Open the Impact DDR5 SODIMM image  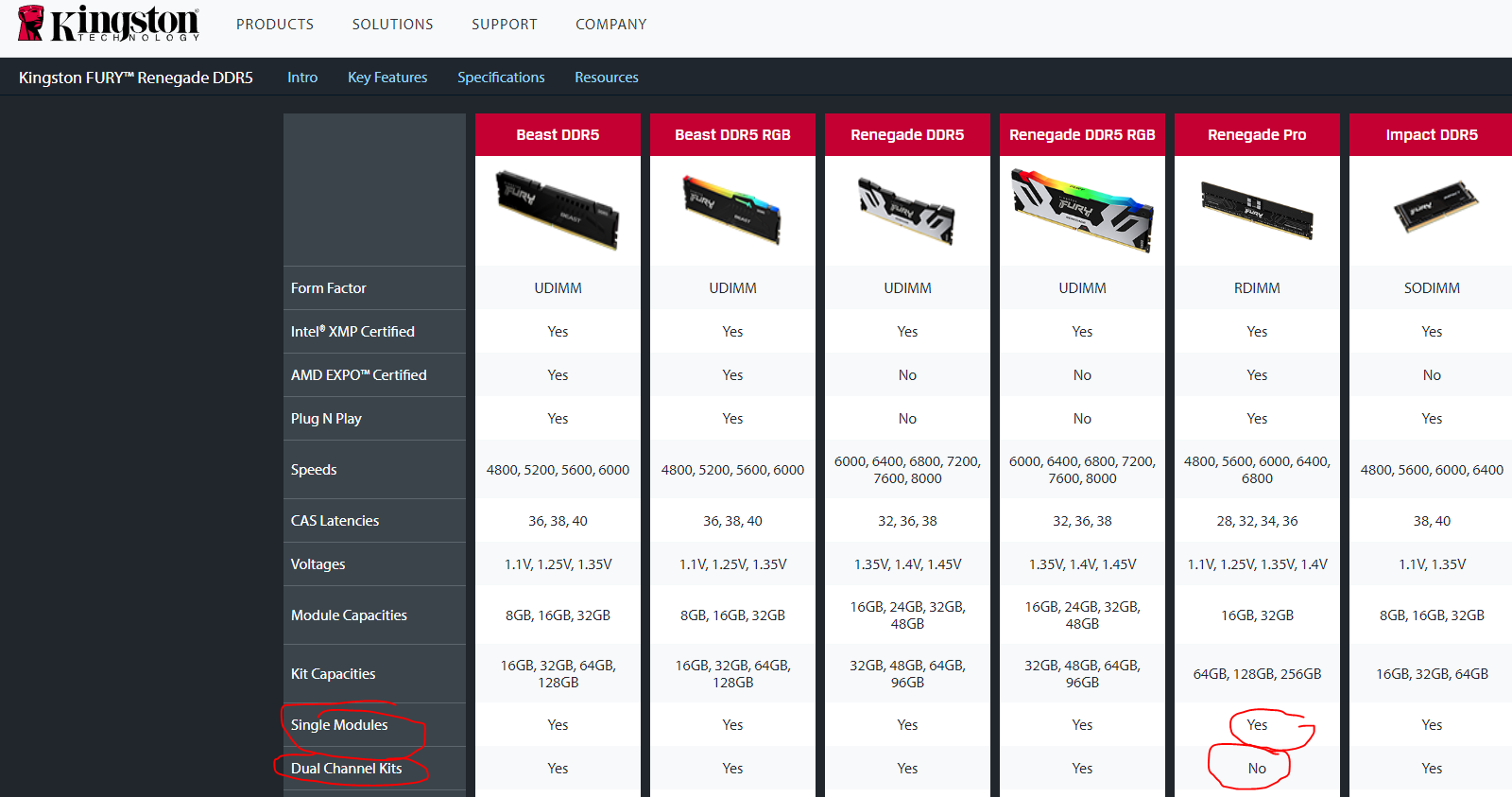click(x=1436, y=206)
